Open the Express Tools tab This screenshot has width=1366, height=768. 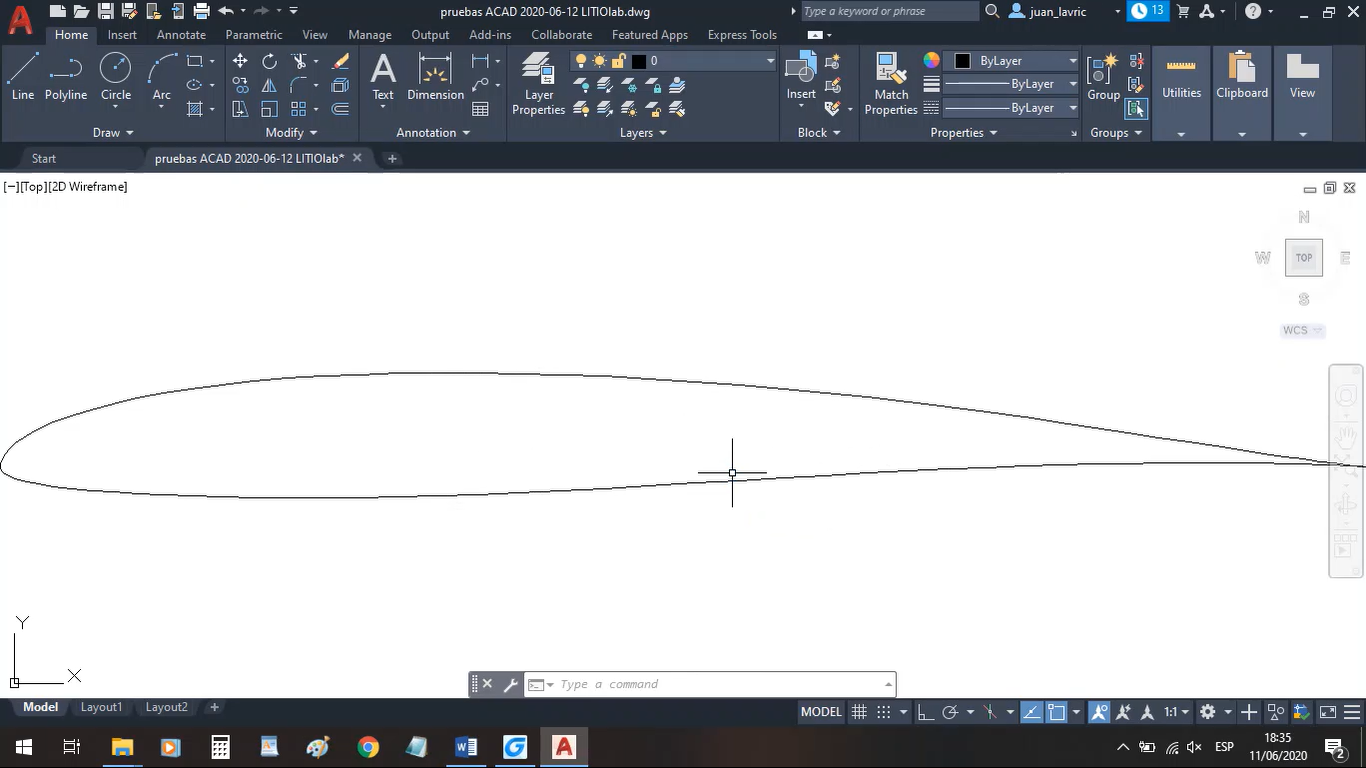tap(742, 34)
